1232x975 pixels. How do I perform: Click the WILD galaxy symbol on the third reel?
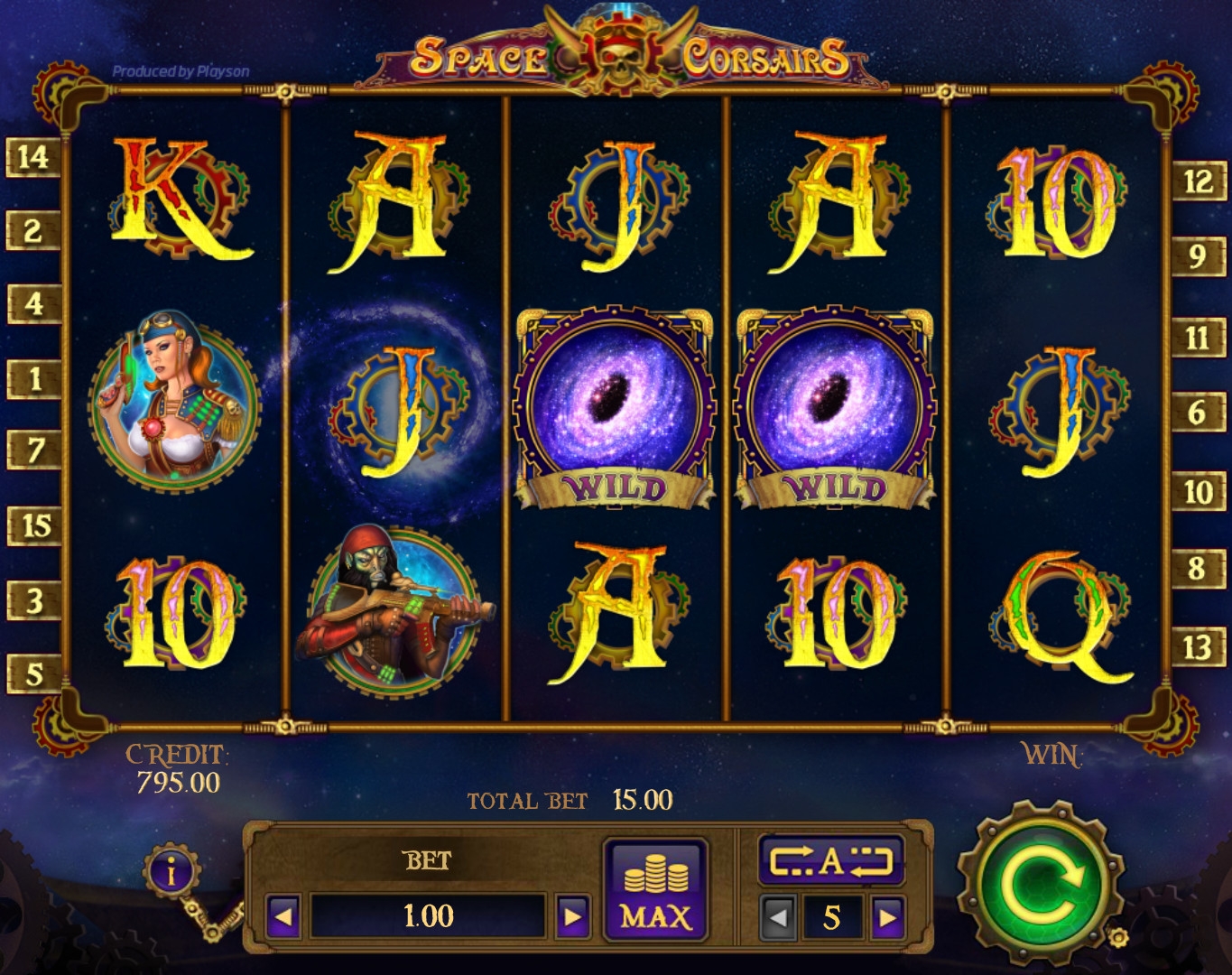[614, 407]
